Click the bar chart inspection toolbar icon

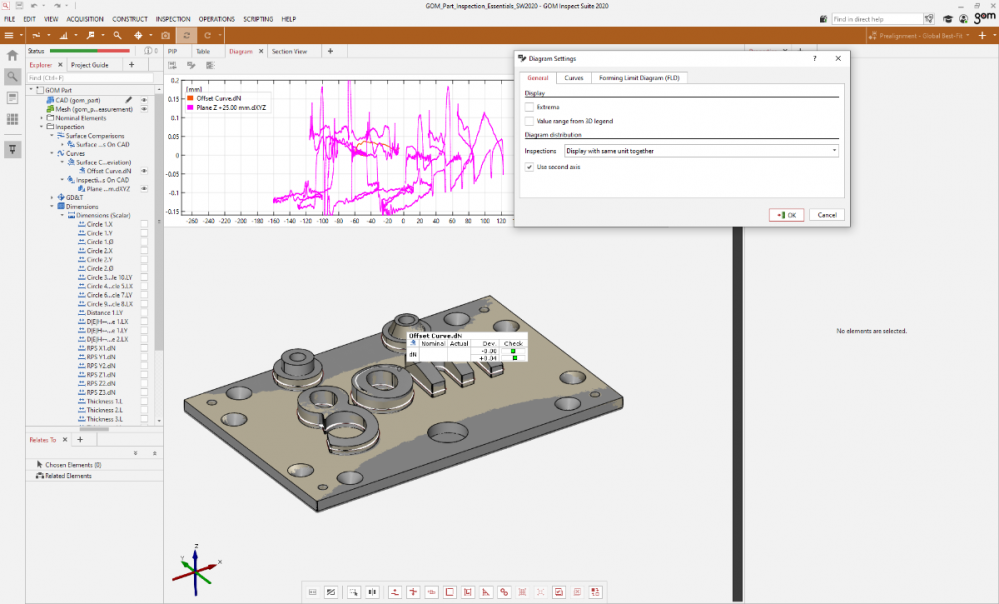pos(63,36)
